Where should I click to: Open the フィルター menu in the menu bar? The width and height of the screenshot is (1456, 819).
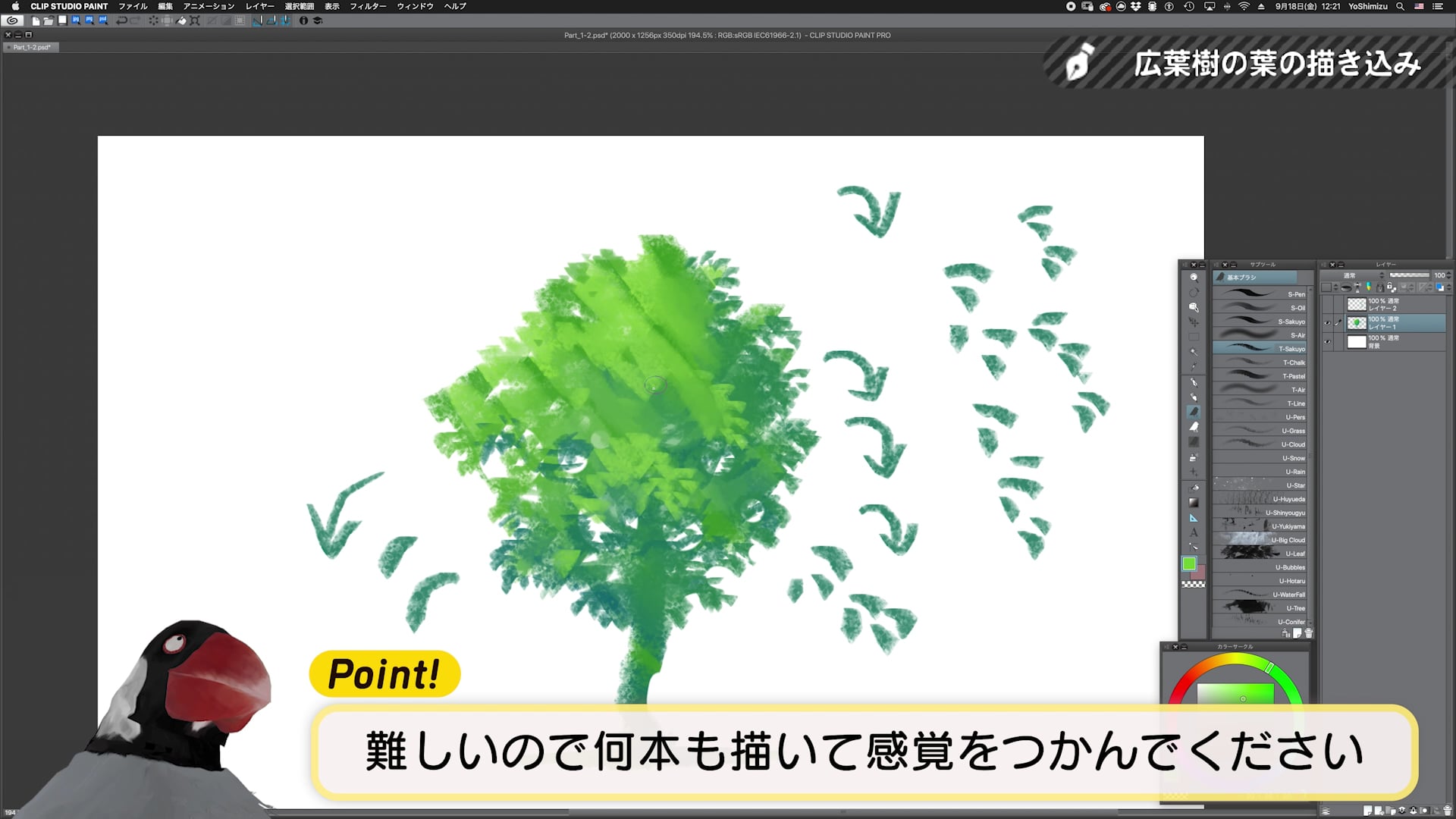(369, 6)
